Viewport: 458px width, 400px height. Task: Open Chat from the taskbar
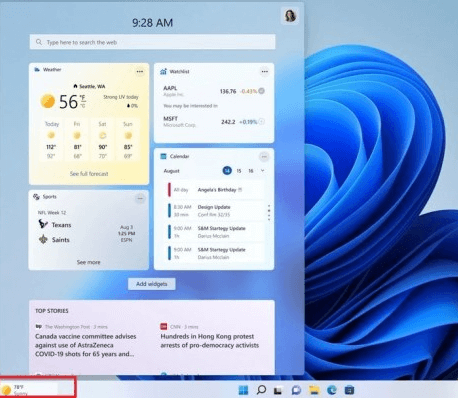point(296,390)
